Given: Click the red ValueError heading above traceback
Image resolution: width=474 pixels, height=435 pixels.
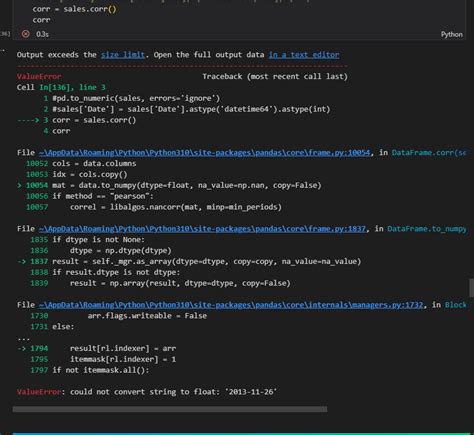Looking at the screenshot, I should [39, 76].
